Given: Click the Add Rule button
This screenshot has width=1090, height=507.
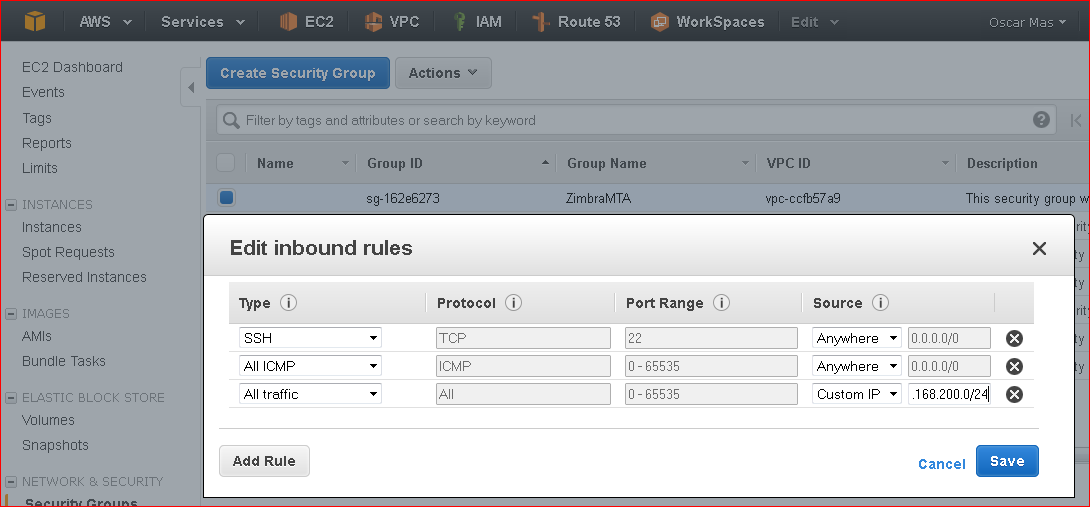Looking at the screenshot, I should click(x=264, y=460).
